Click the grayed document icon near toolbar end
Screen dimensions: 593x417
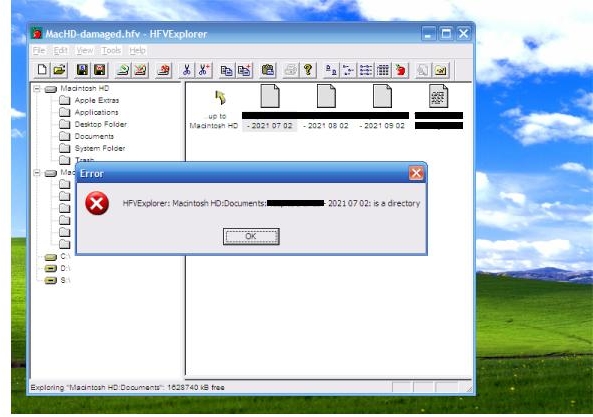coord(423,70)
